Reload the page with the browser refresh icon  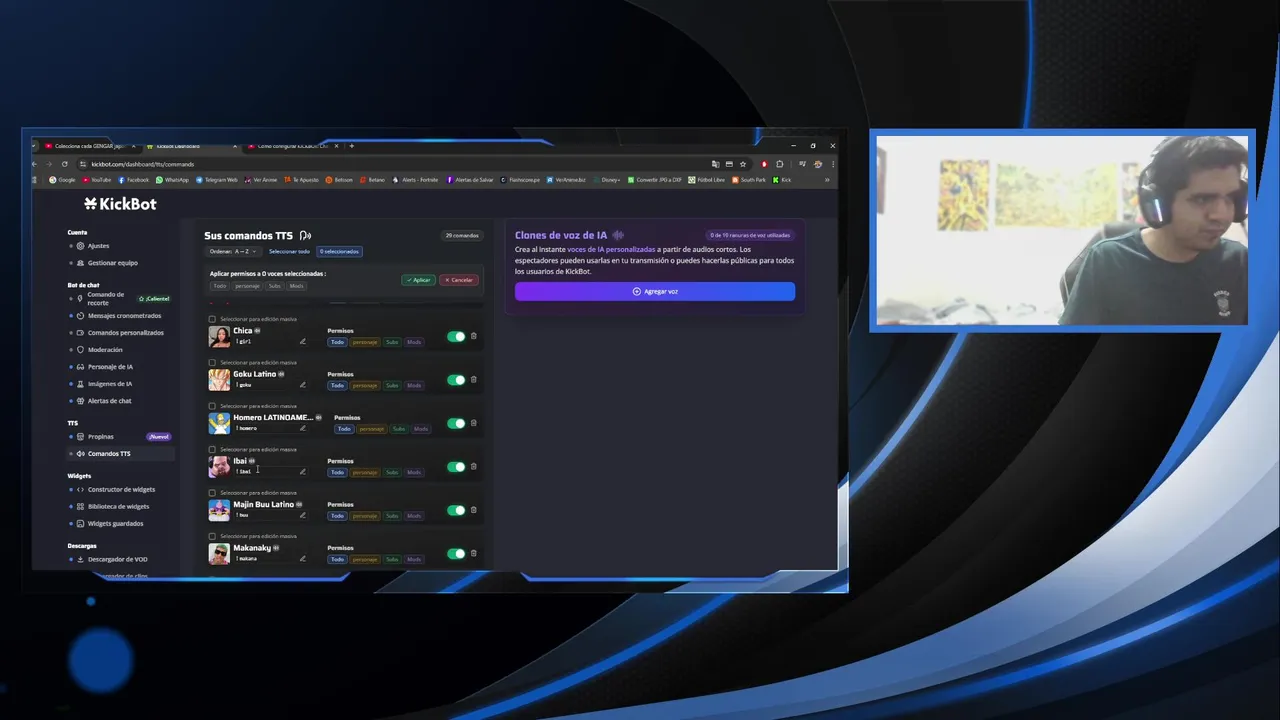point(65,164)
